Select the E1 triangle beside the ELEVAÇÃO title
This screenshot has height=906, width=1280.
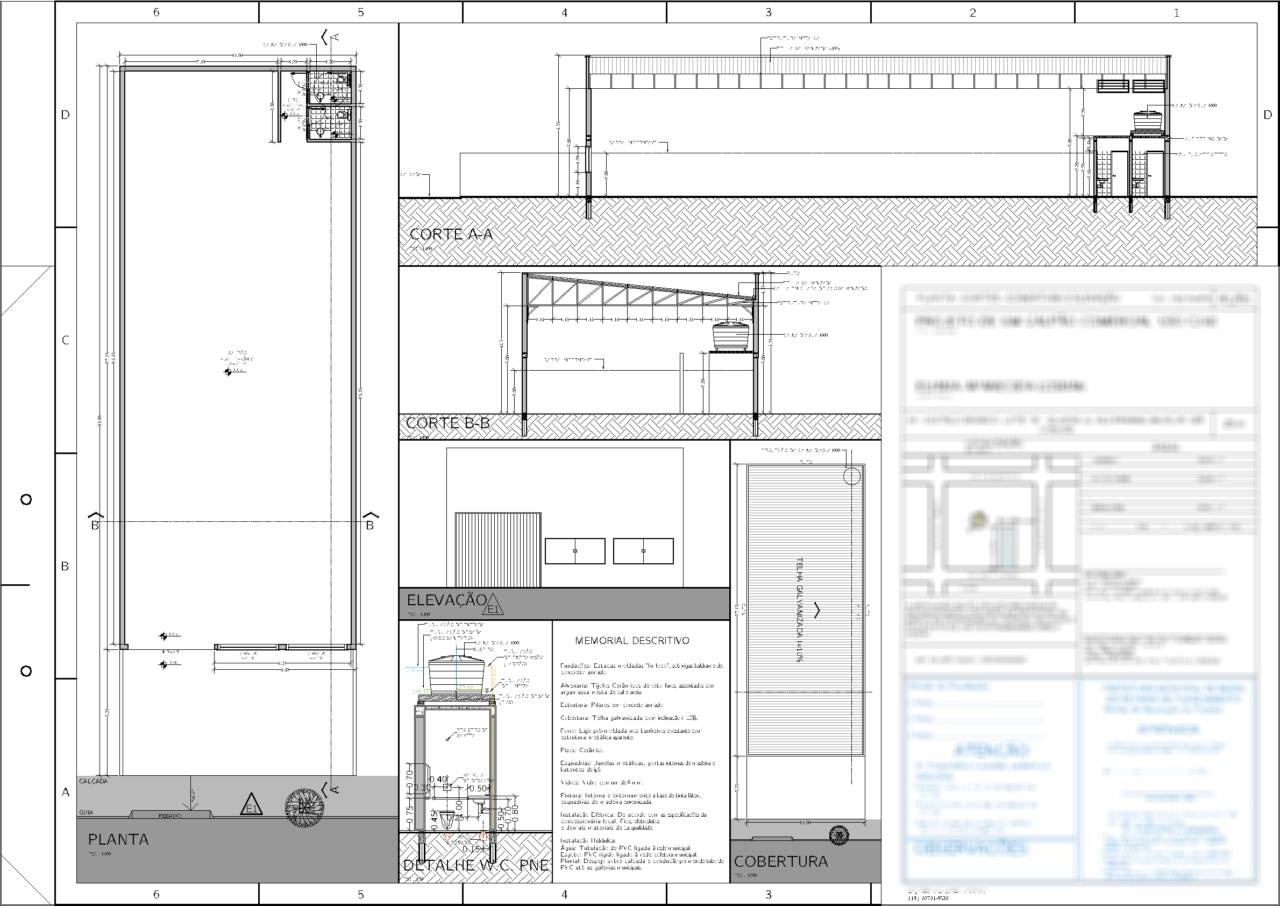492,604
